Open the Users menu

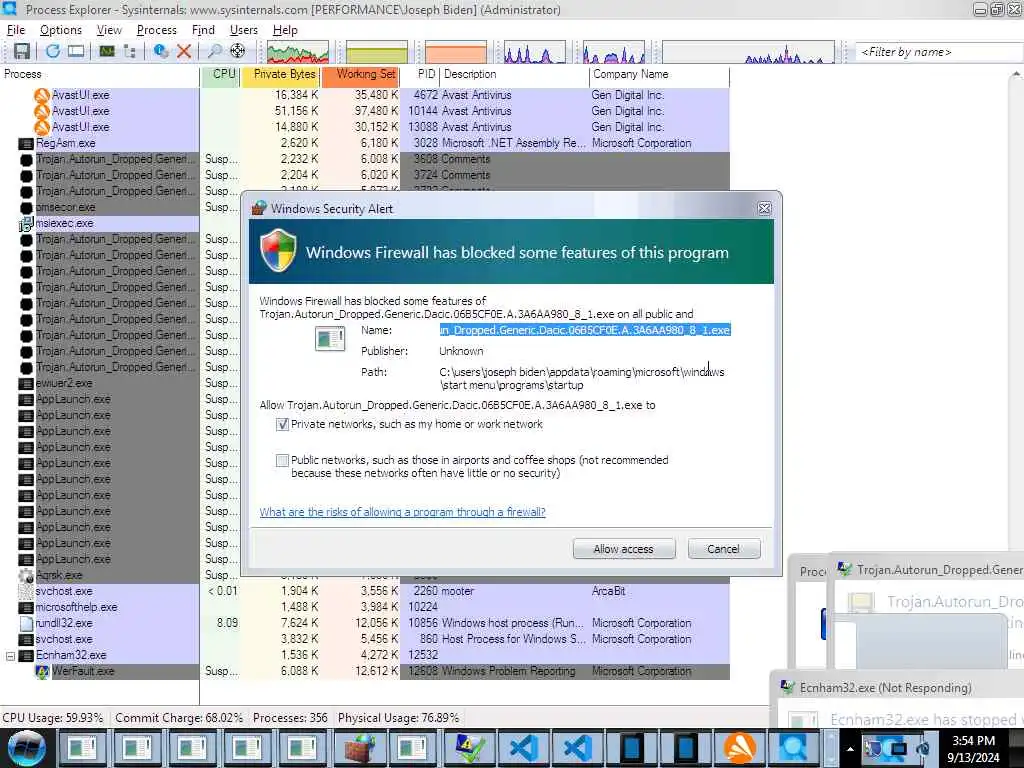pyautogui.click(x=244, y=30)
